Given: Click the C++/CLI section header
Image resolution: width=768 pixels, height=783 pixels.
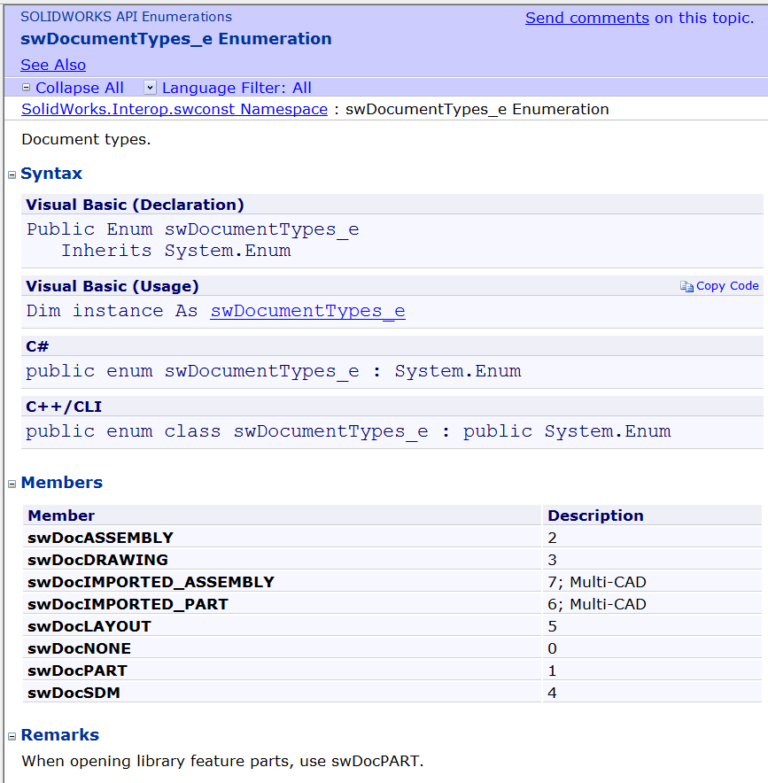Looking at the screenshot, I should click(x=392, y=407).
